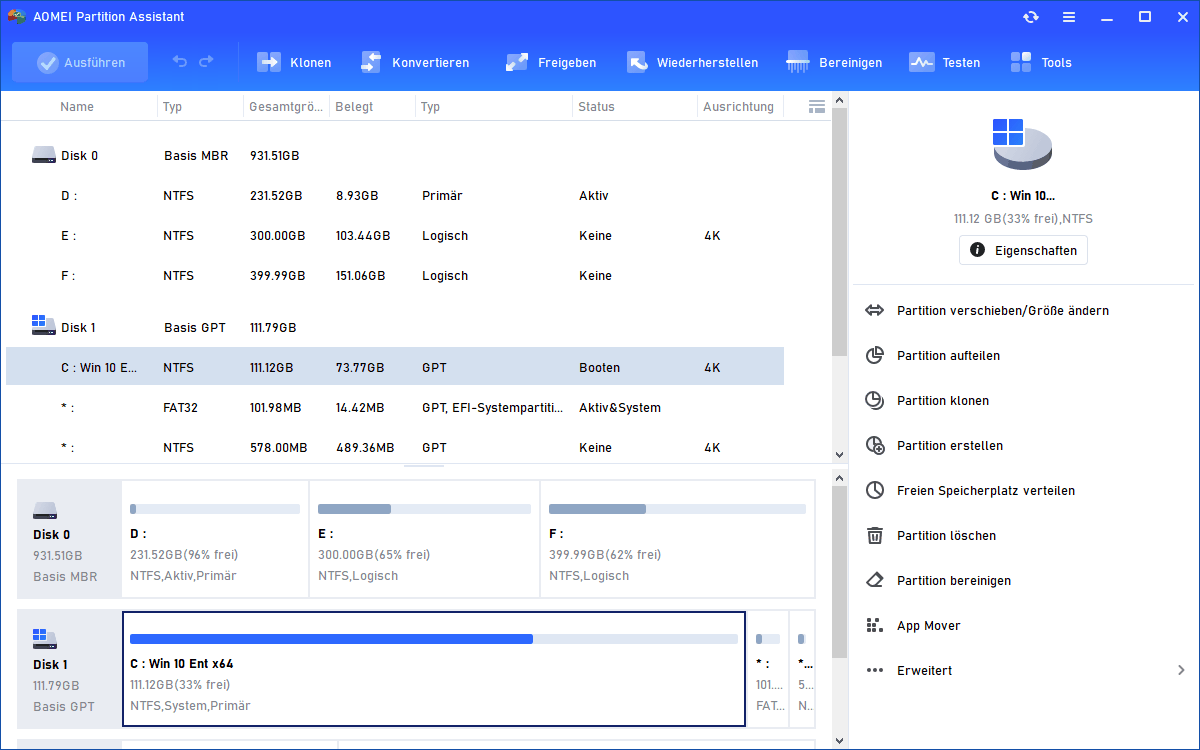Choose Partition löschen
The width and height of the screenshot is (1200, 750).
pos(946,536)
